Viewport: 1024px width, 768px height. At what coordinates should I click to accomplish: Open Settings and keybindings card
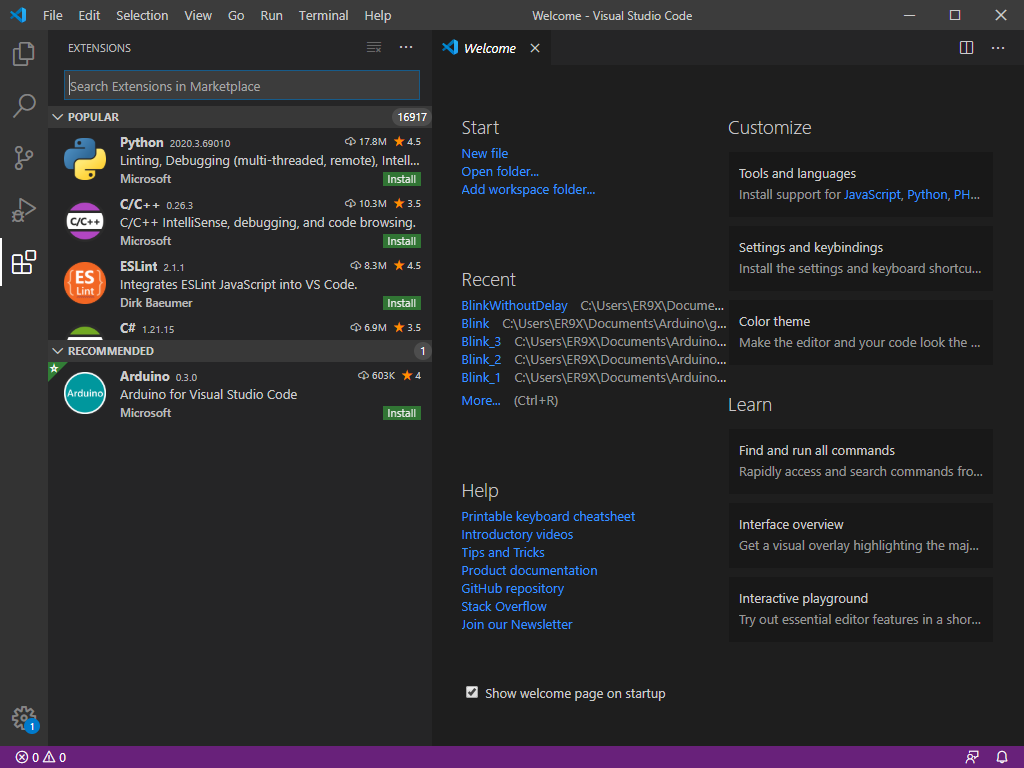pos(861,258)
